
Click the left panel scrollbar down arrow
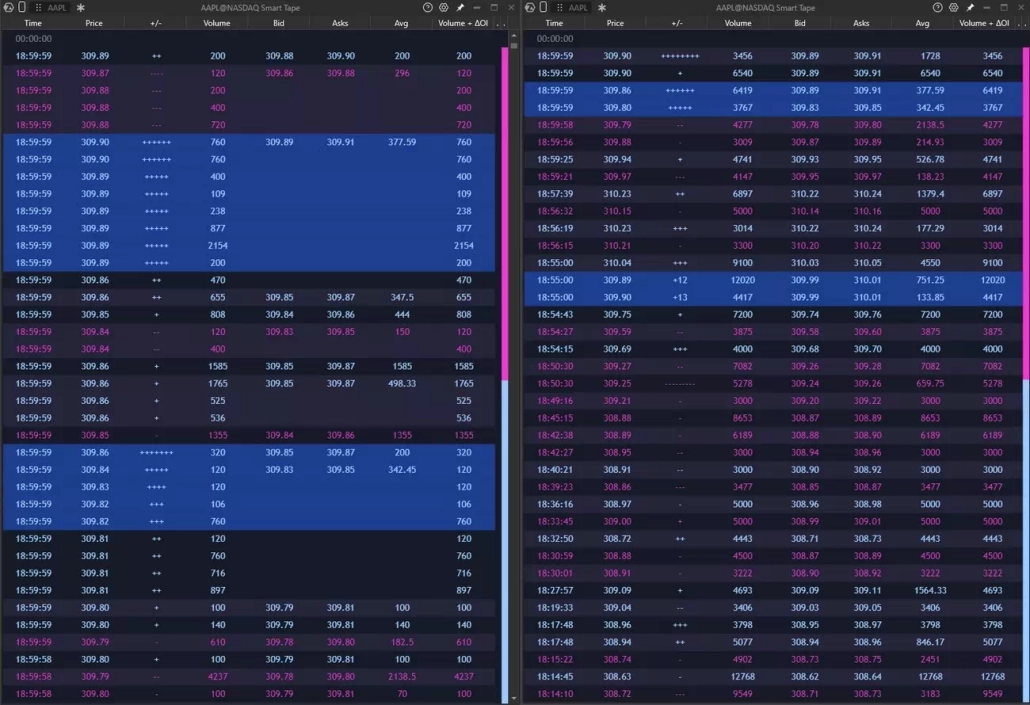coord(514,698)
